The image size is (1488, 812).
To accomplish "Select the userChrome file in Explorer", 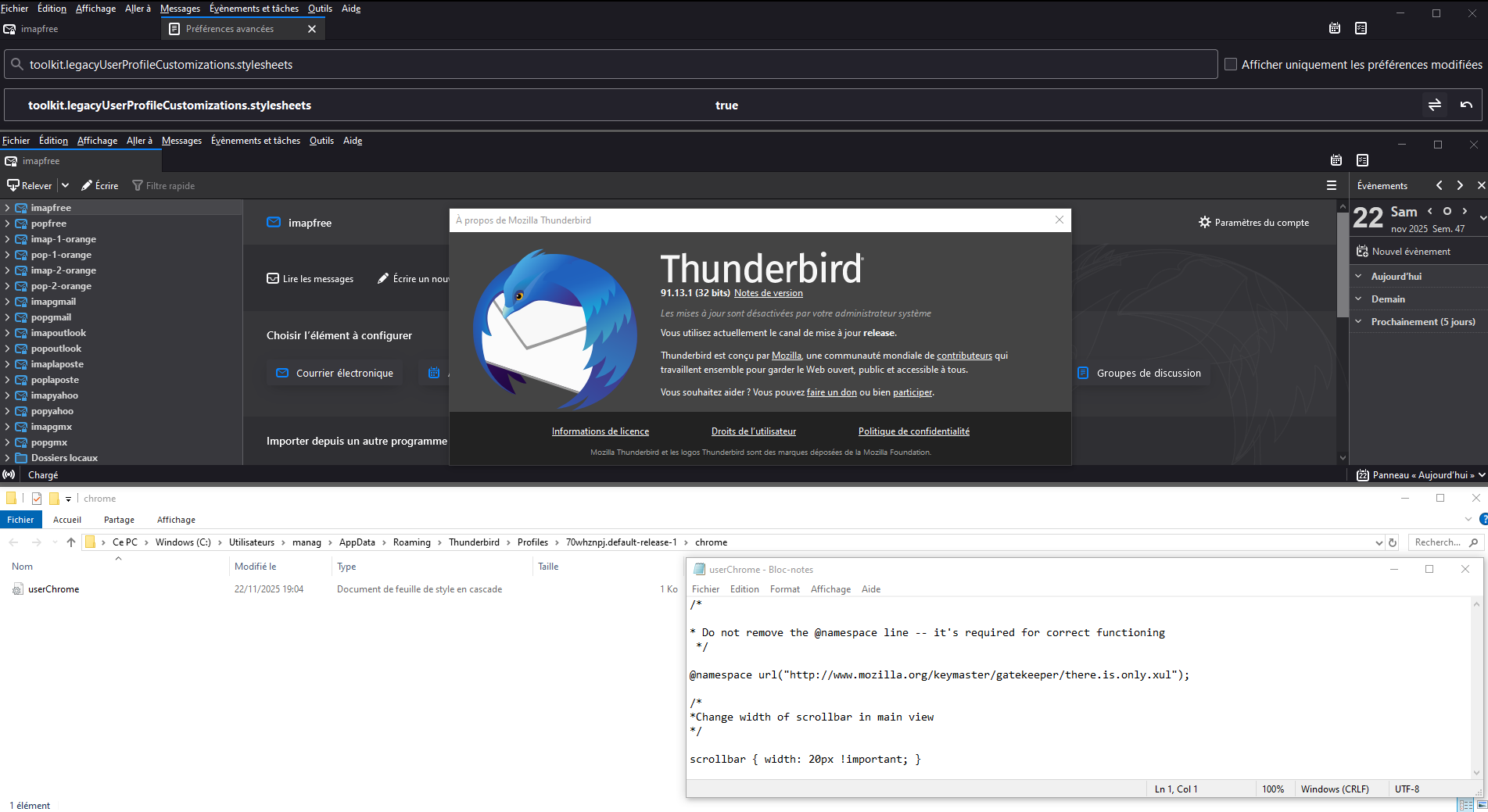I will 53,589.
